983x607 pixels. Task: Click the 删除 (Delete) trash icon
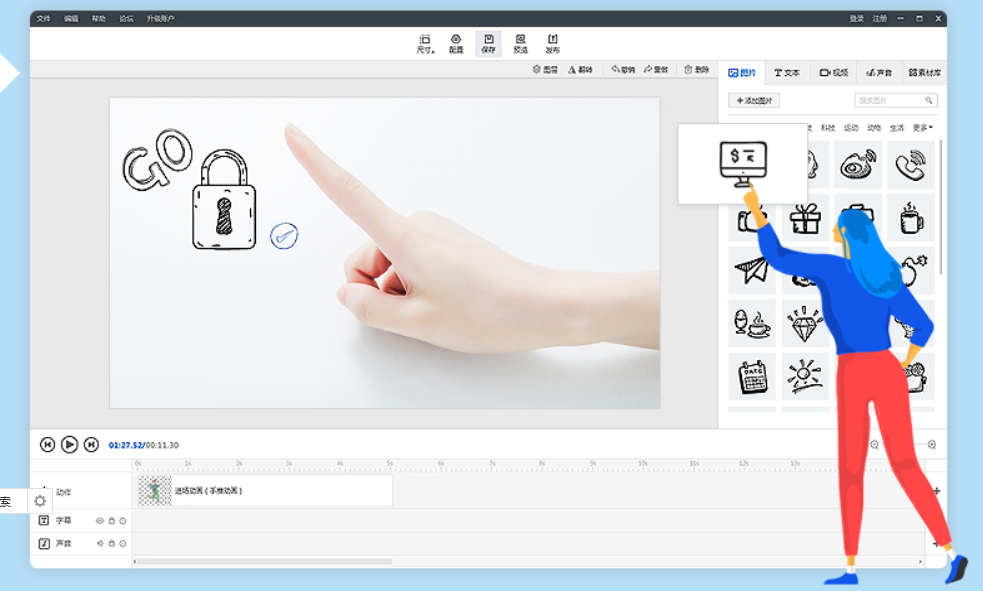[696, 70]
